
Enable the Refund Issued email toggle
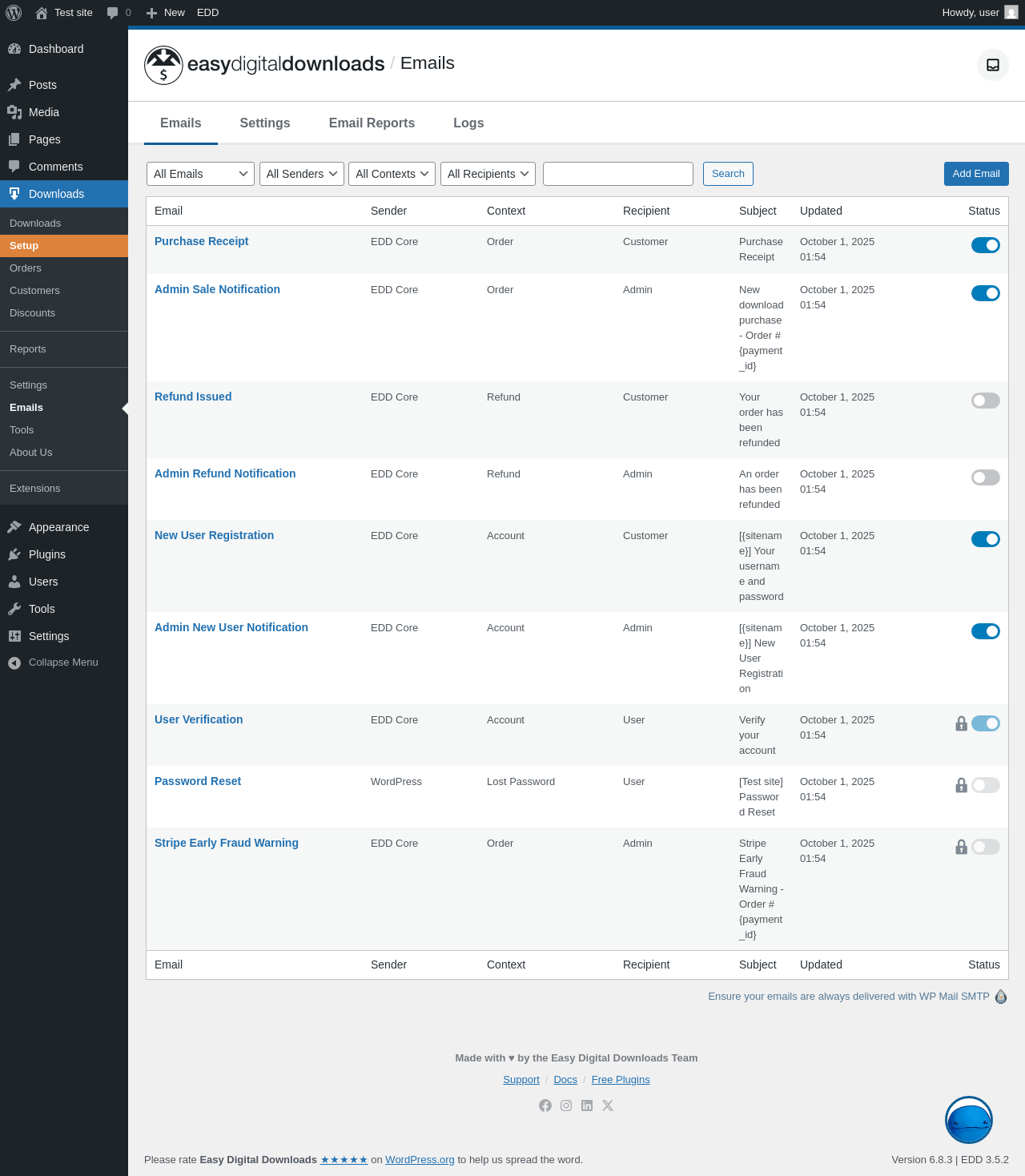986,401
